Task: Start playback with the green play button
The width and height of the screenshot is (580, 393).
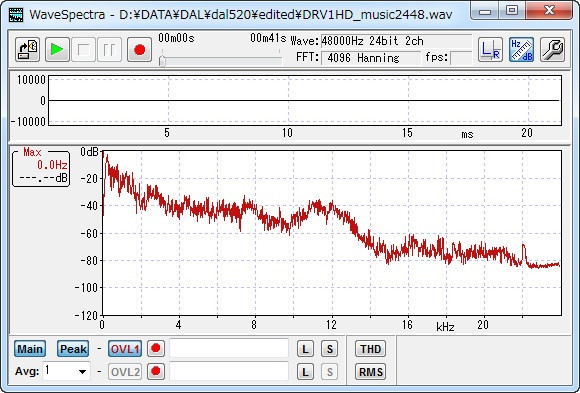Action: point(57,49)
